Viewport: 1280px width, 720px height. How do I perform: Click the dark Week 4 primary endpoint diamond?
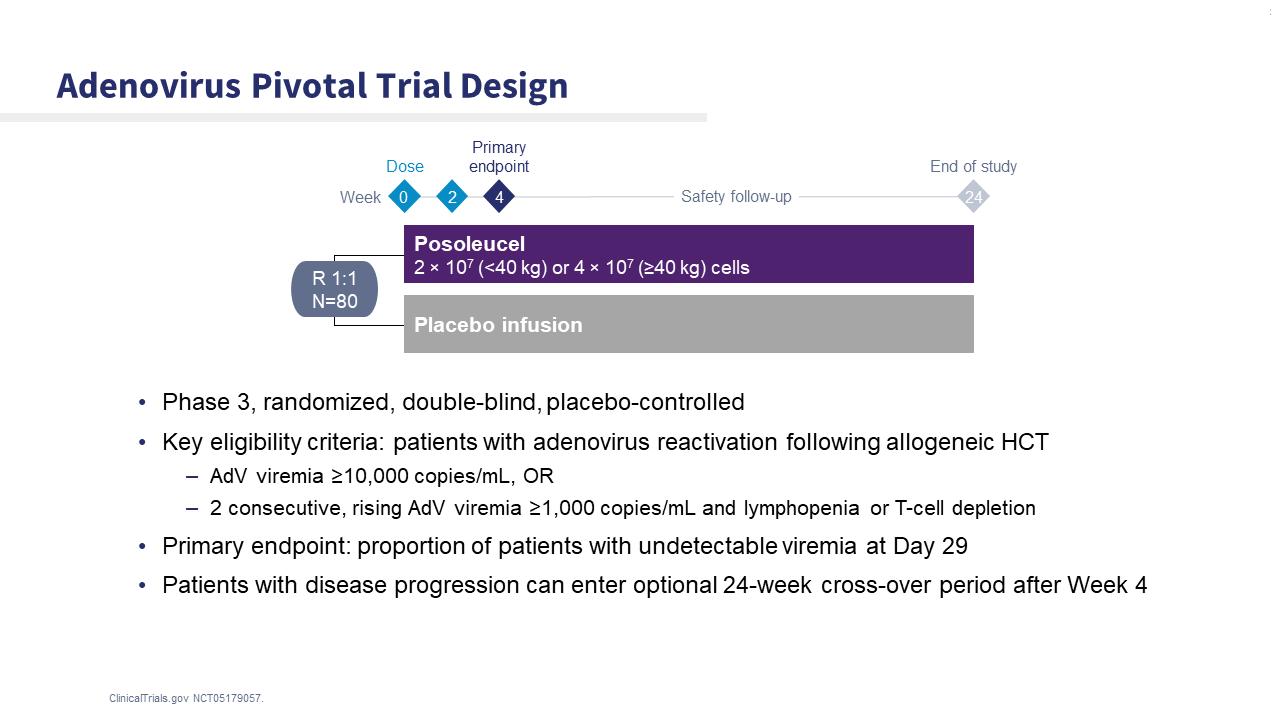coord(499,197)
